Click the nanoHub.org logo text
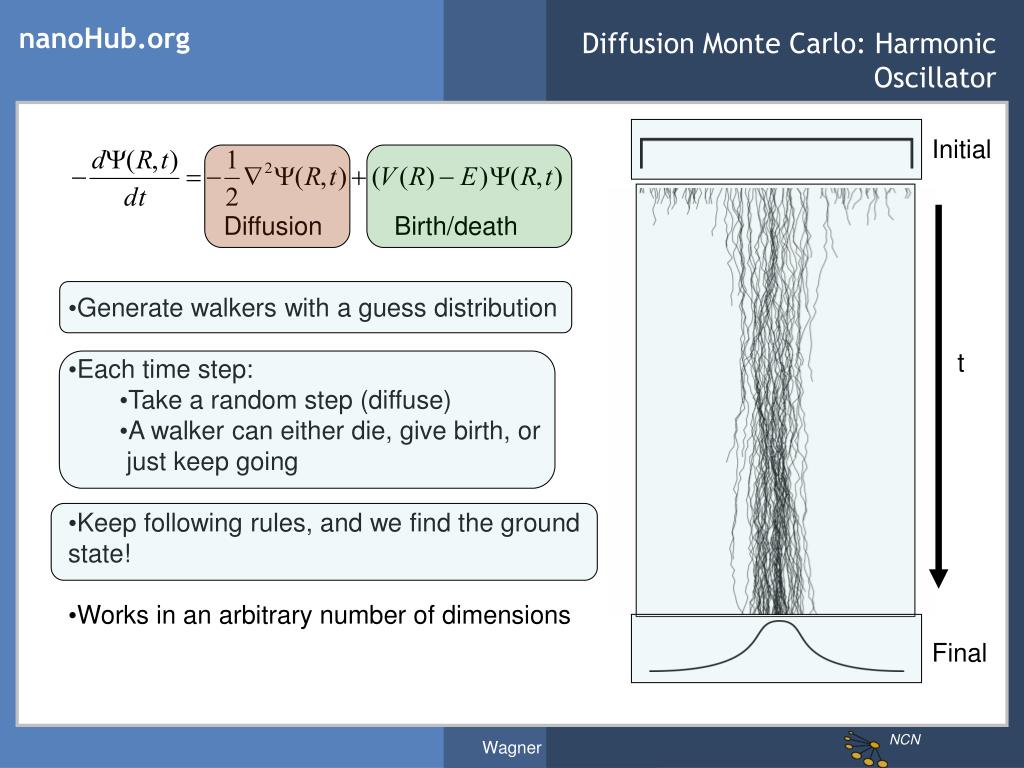This screenshot has width=1024, height=768. pos(104,40)
